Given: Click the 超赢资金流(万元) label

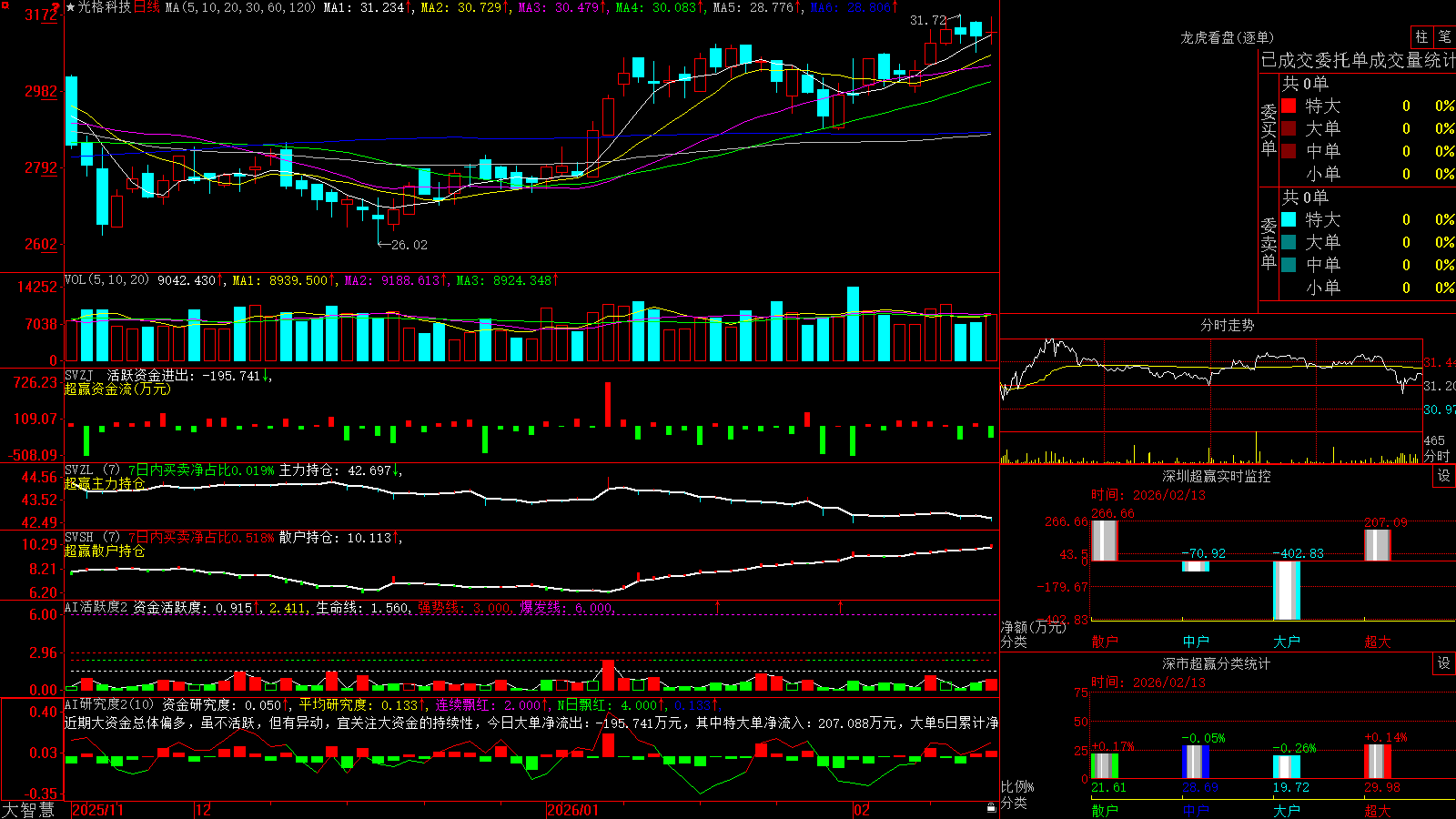Looking at the screenshot, I should pyautogui.click(x=117, y=389).
